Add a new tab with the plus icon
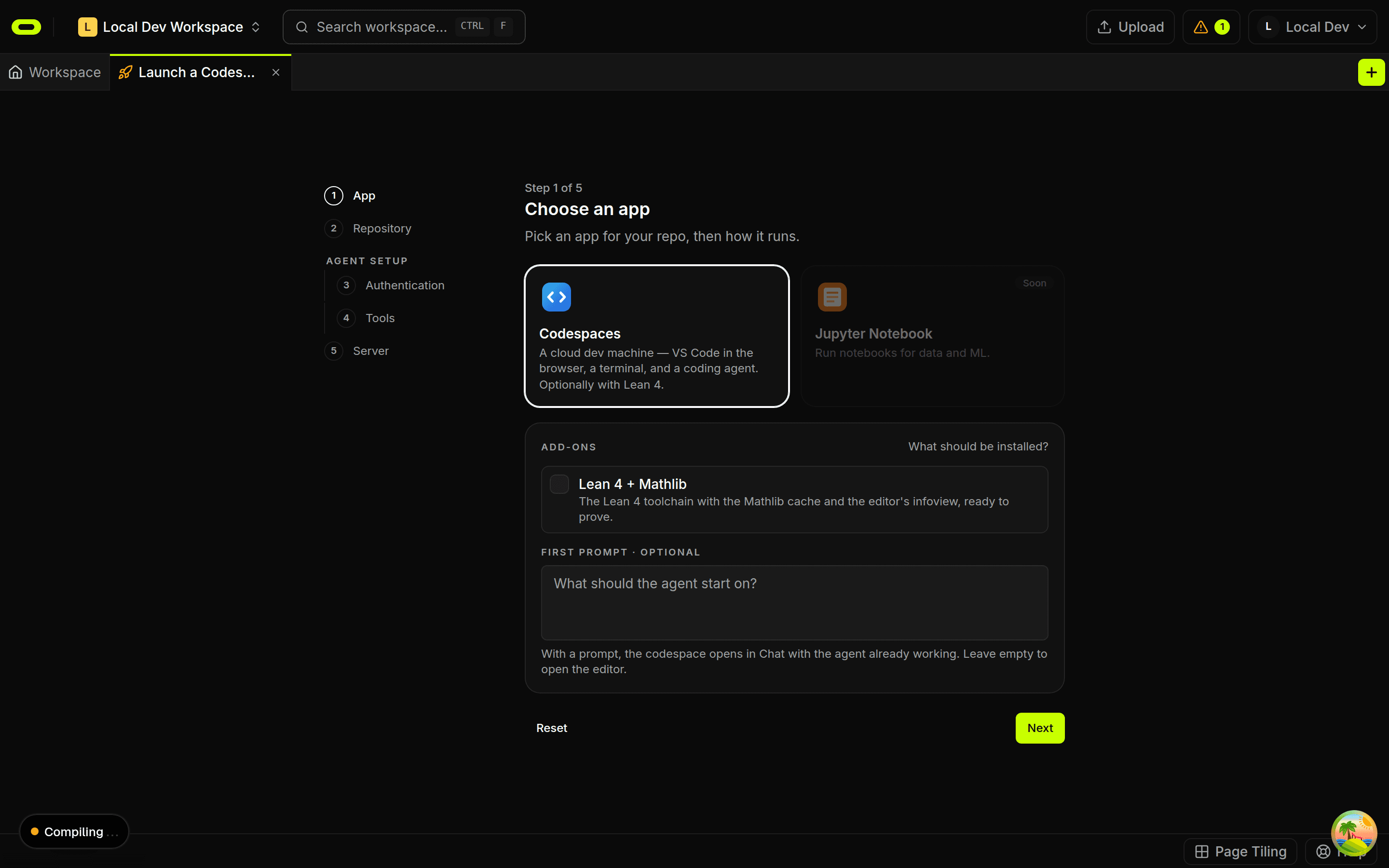This screenshot has width=1389, height=868. tap(1371, 72)
